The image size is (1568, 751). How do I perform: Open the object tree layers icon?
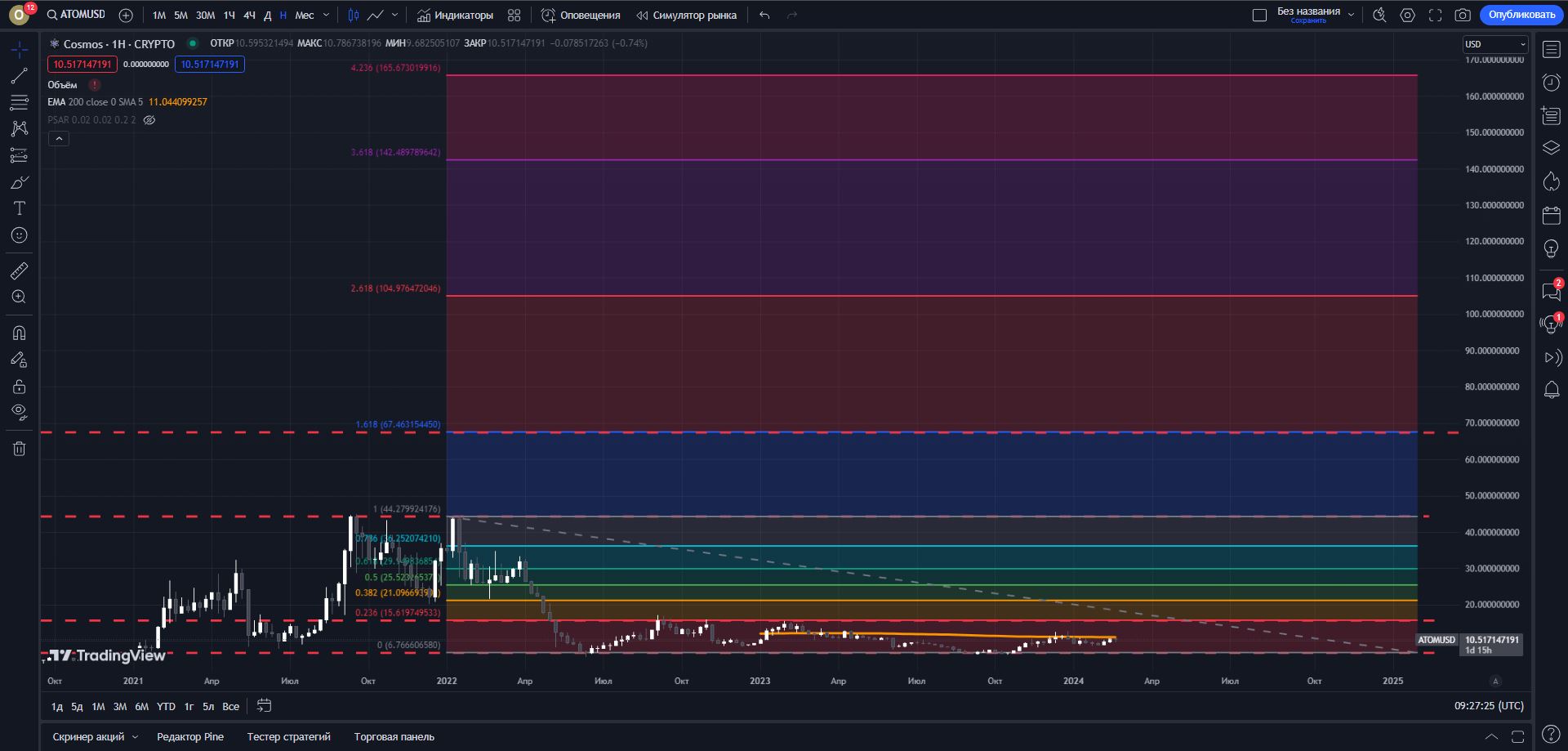click(x=1551, y=148)
